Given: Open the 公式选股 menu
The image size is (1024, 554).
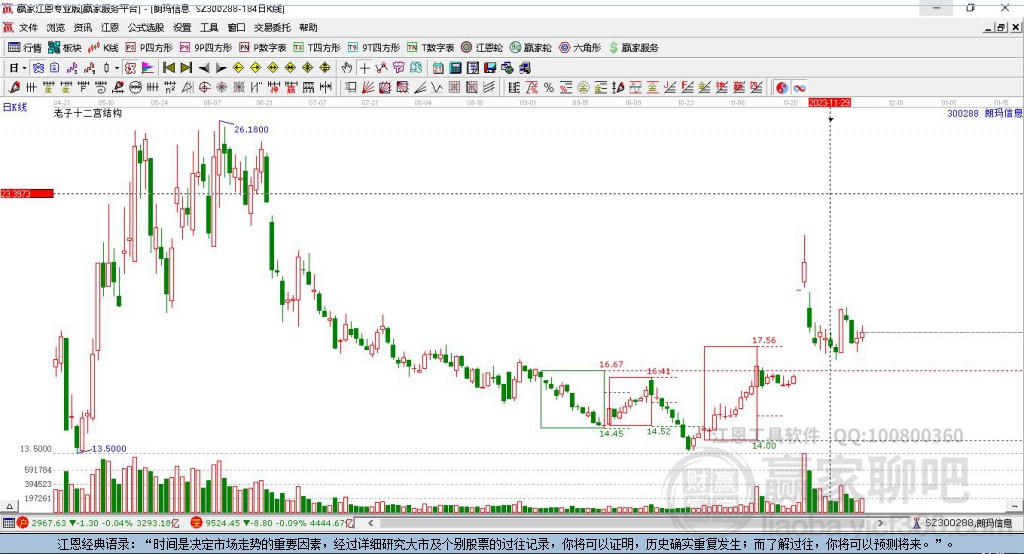Looking at the screenshot, I should pos(146,27).
